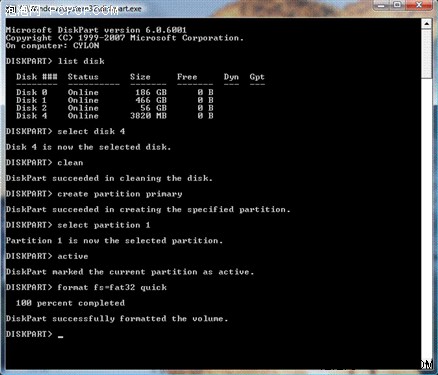The height and width of the screenshot is (375, 438).
Task: Click the 'Gpt' column header
Action: (x=257, y=77)
